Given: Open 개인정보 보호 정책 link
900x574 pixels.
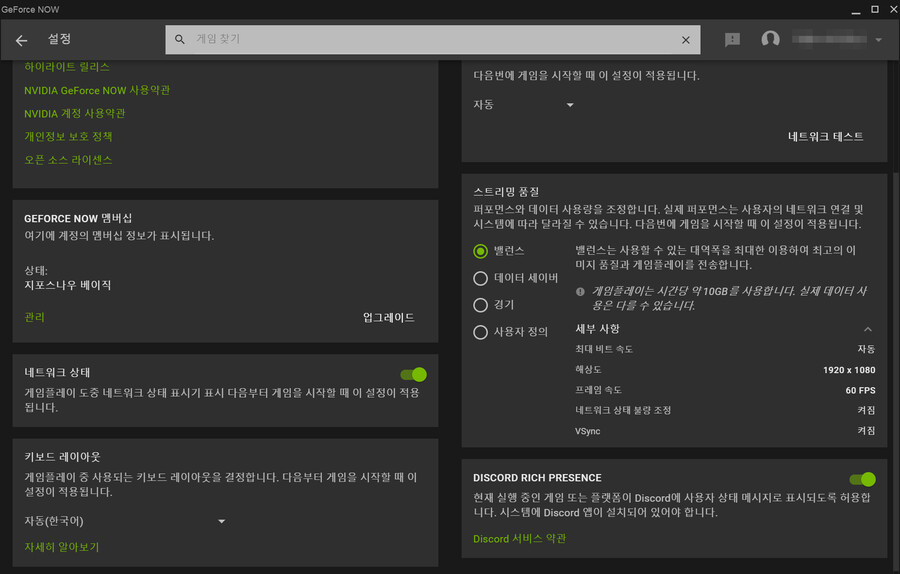Looking at the screenshot, I should click(x=68, y=137).
